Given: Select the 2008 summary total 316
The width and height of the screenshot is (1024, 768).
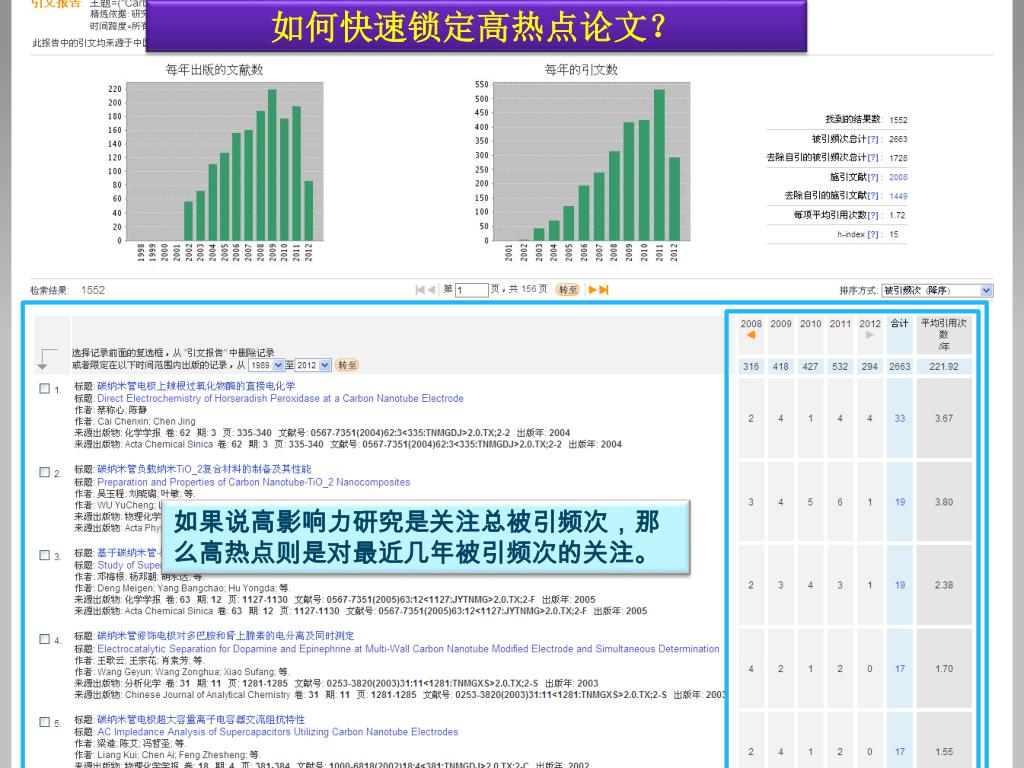Looking at the screenshot, I should pyautogui.click(x=751, y=366).
